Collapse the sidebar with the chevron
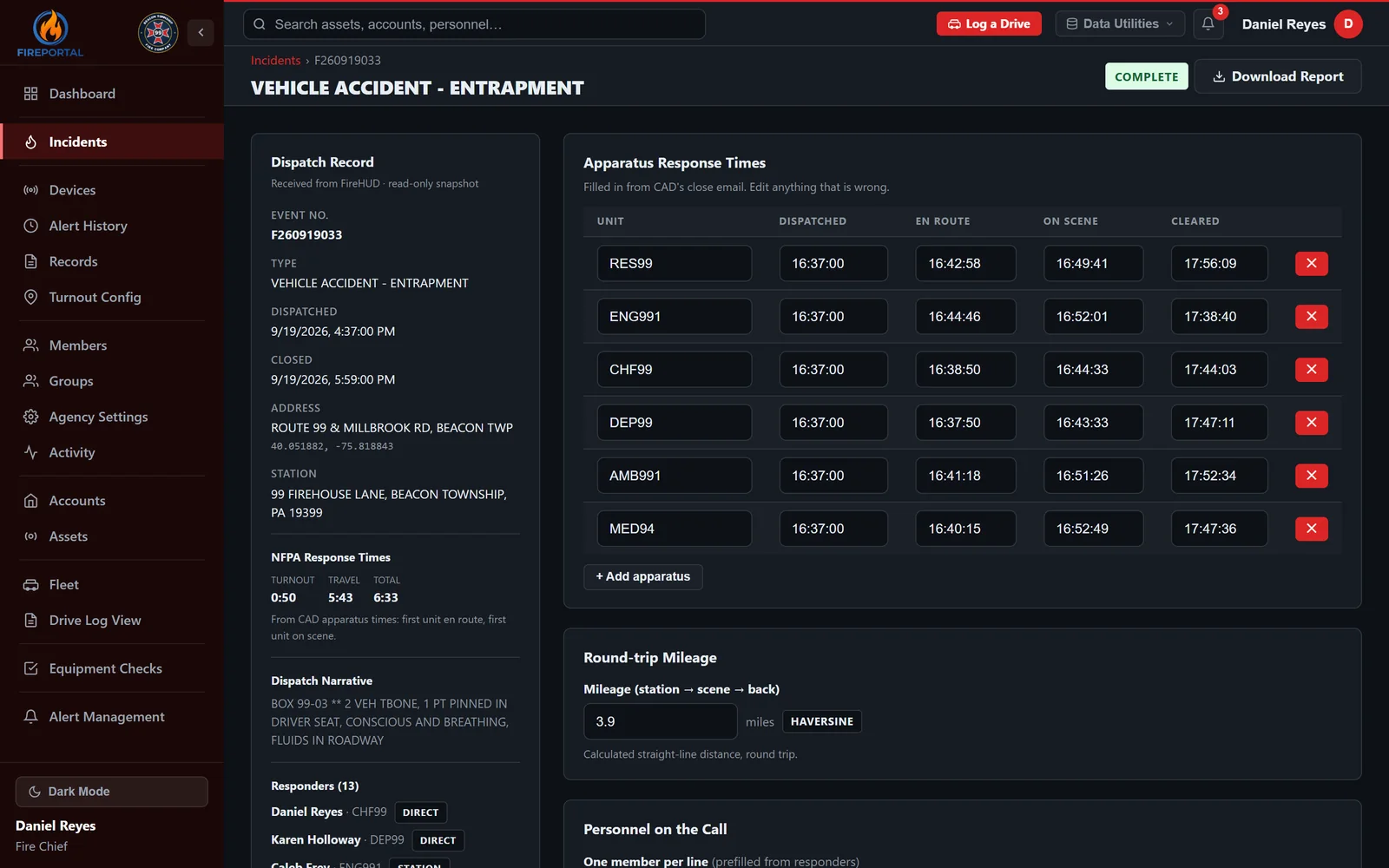The image size is (1389, 868). coord(201,33)
